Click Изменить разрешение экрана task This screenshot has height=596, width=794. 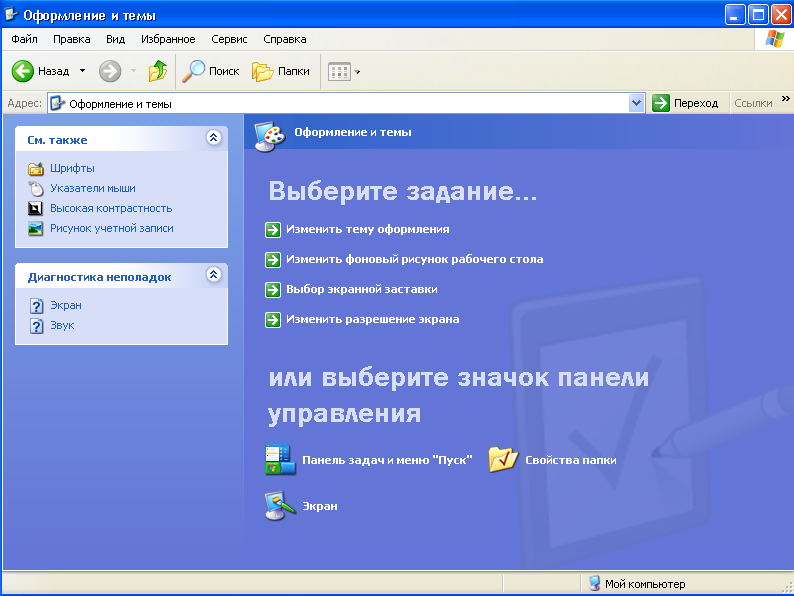point(373,319)
